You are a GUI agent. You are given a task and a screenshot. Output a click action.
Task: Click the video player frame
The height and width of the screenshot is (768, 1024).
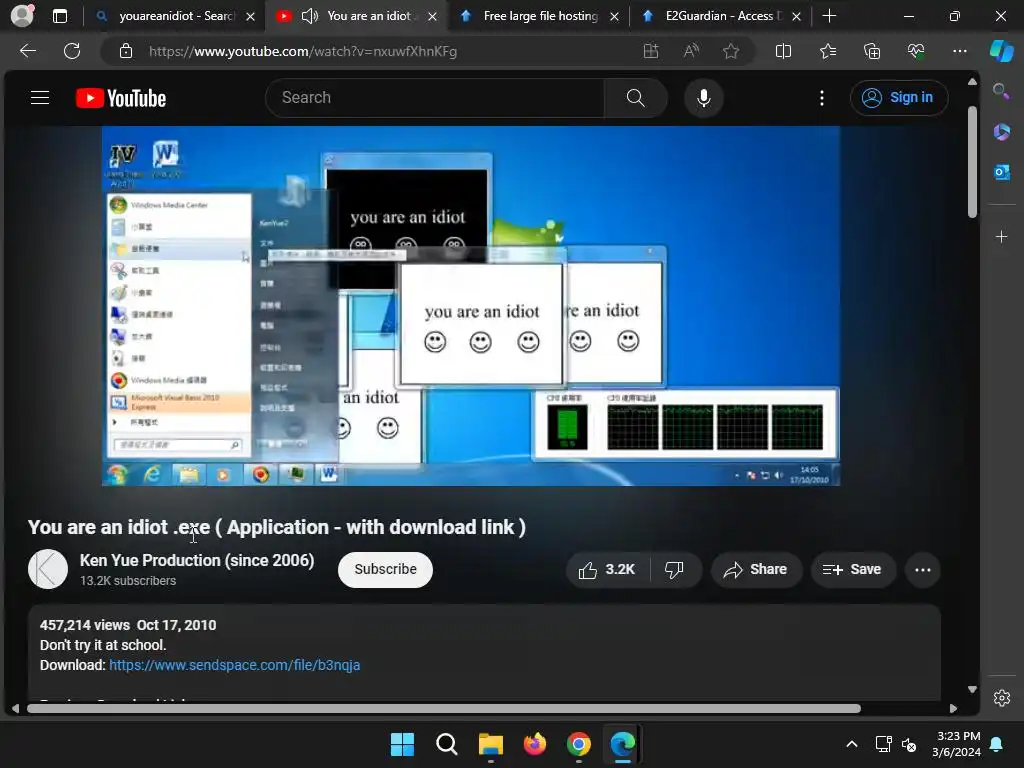click(470, 306)
